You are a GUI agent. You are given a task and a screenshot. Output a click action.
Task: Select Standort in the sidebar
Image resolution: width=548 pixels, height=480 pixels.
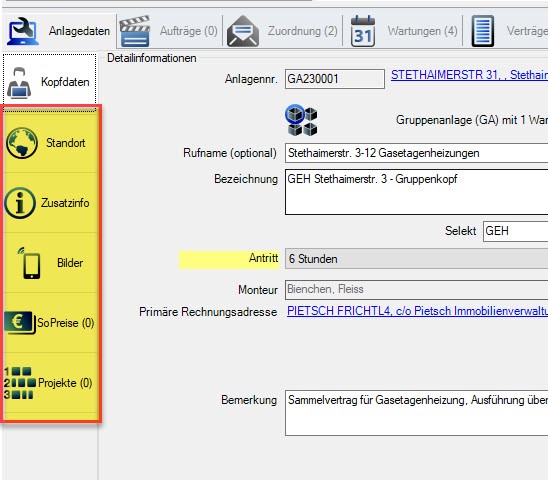pos(50,143)
